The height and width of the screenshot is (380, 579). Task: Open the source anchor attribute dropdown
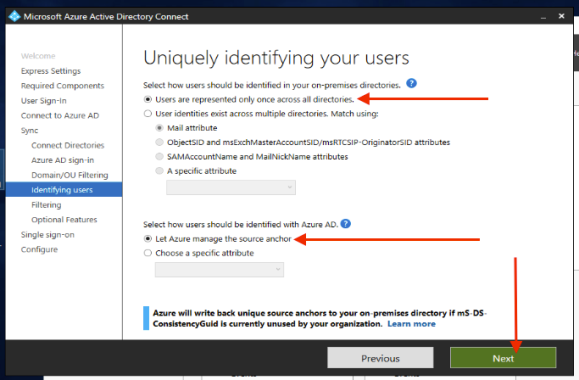click(x=219, y=270)
